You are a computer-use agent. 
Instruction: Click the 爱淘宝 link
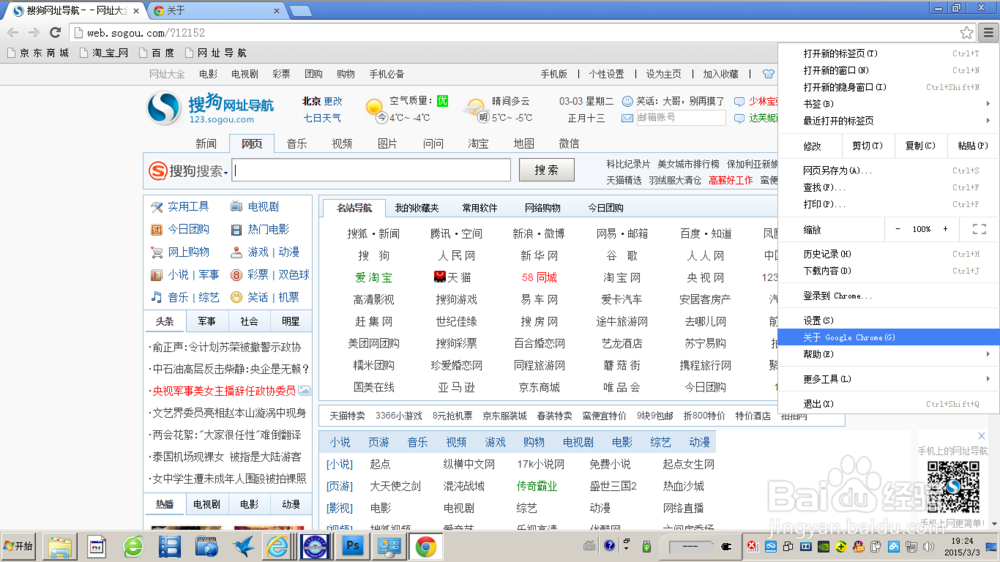(x=374, y=277)
